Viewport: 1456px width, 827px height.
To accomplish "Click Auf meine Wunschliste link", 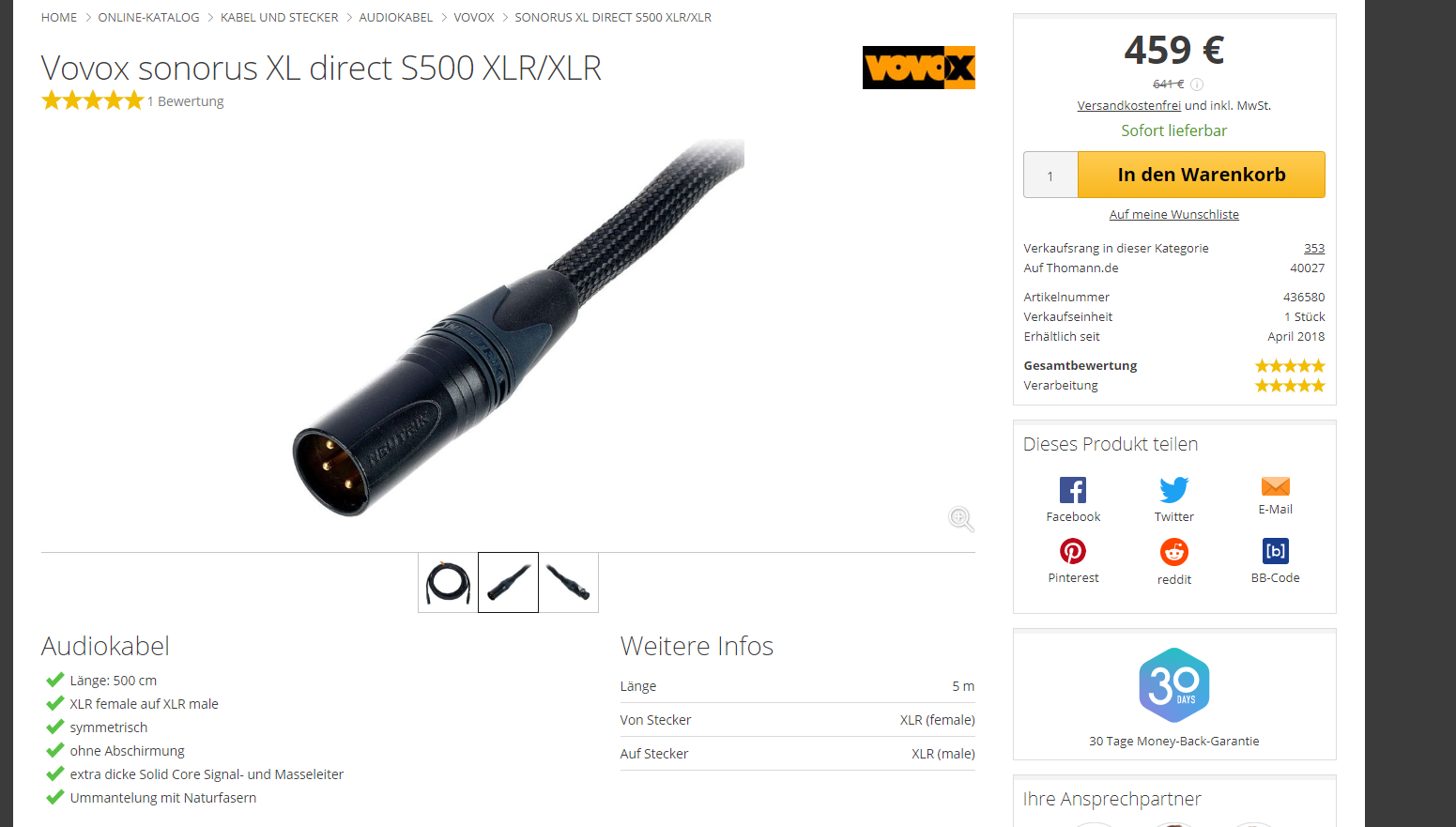I will click(1173, 215).
